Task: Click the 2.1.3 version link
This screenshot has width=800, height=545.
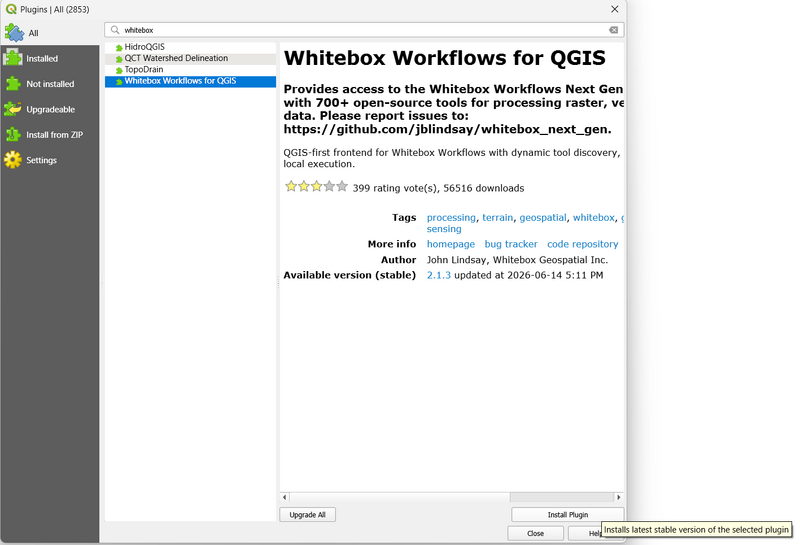Action: [x=438, y=275]
